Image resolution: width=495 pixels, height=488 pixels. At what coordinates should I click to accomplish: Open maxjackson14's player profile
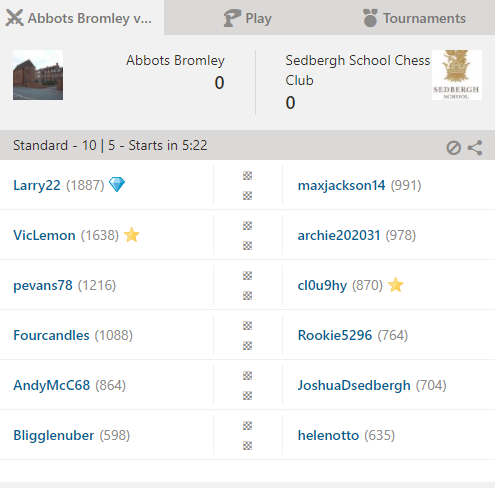click(x=341, y=185)
